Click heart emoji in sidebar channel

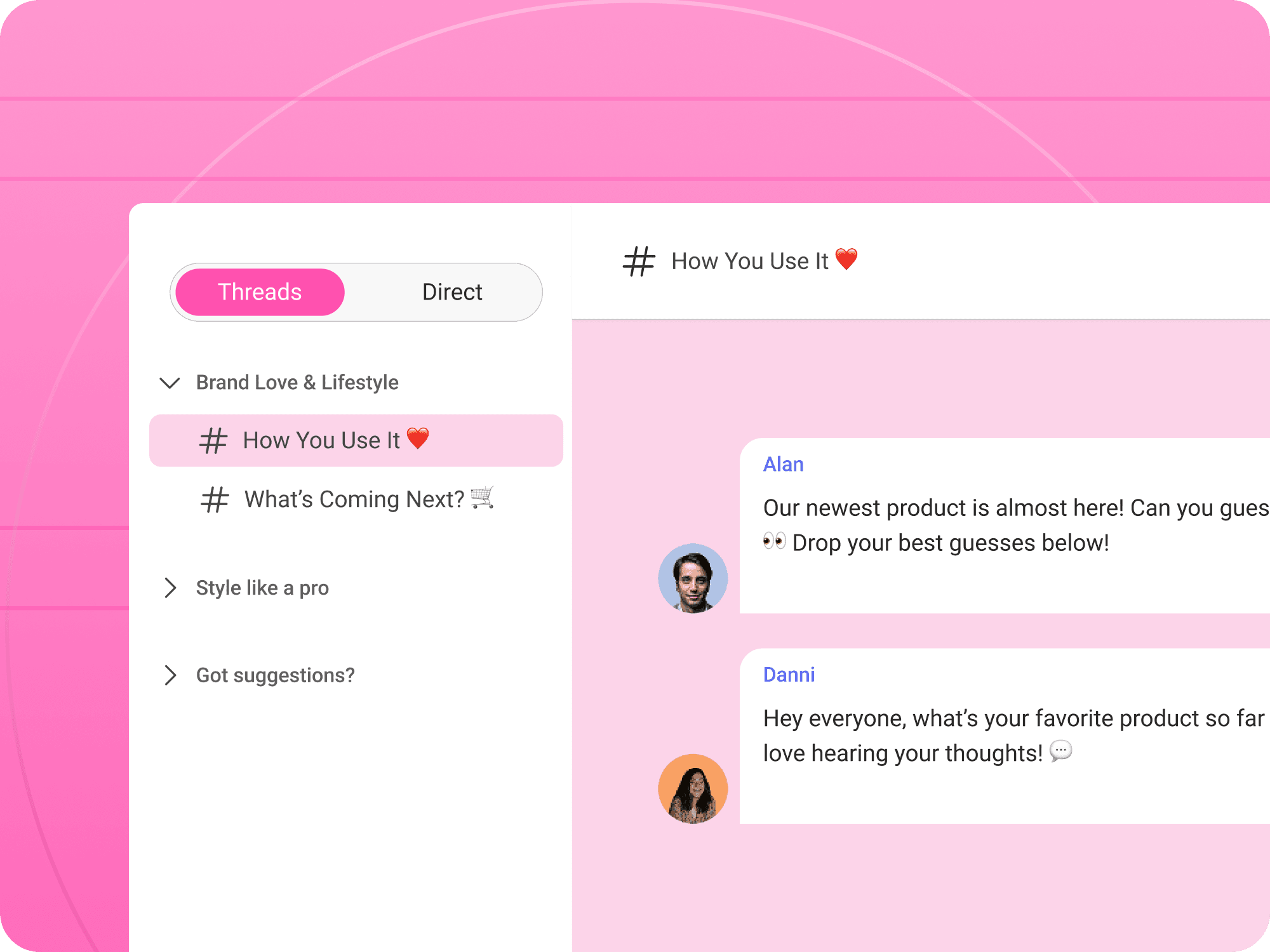(x=418, y=438)
